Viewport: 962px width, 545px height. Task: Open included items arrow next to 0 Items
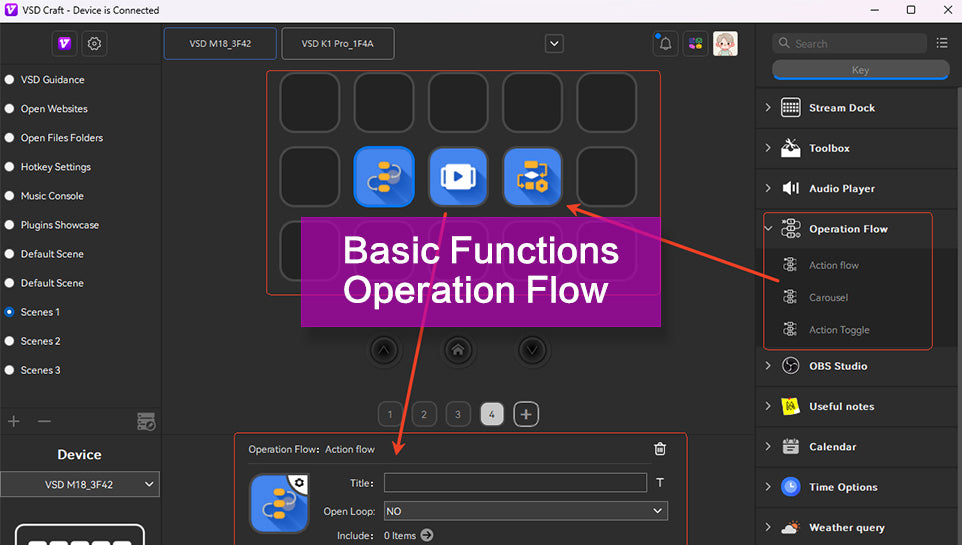427,535
